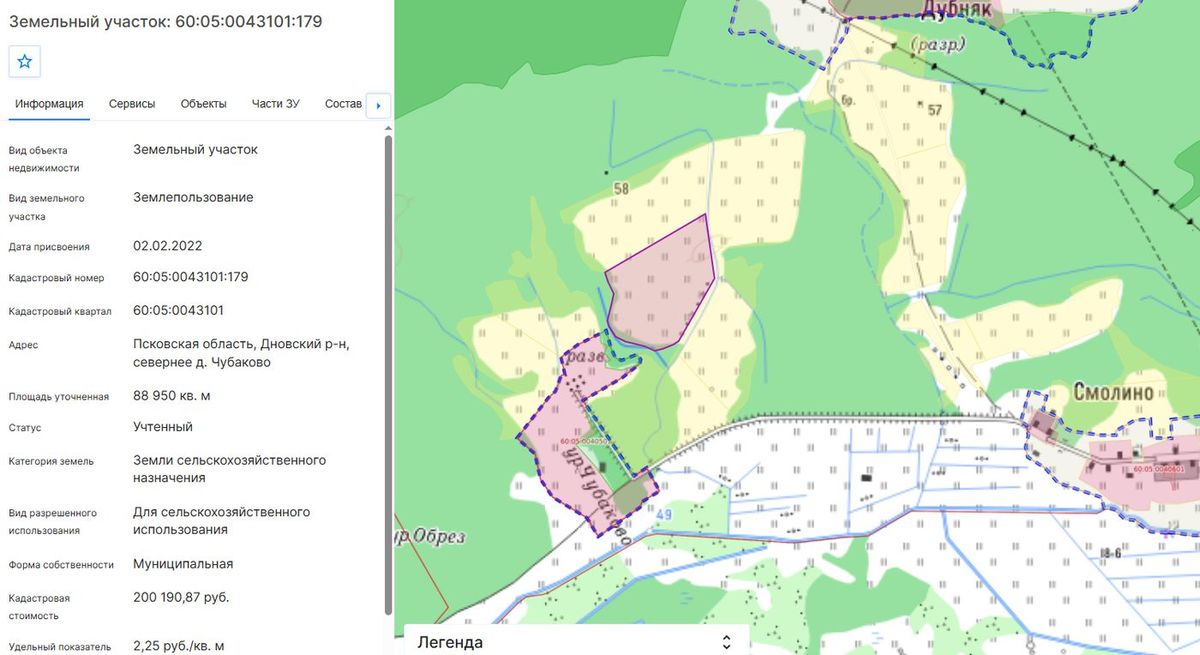The image size is (1200, 655).
Task: Add parcel to favorites with star icon
Action: tap(25, 61)
